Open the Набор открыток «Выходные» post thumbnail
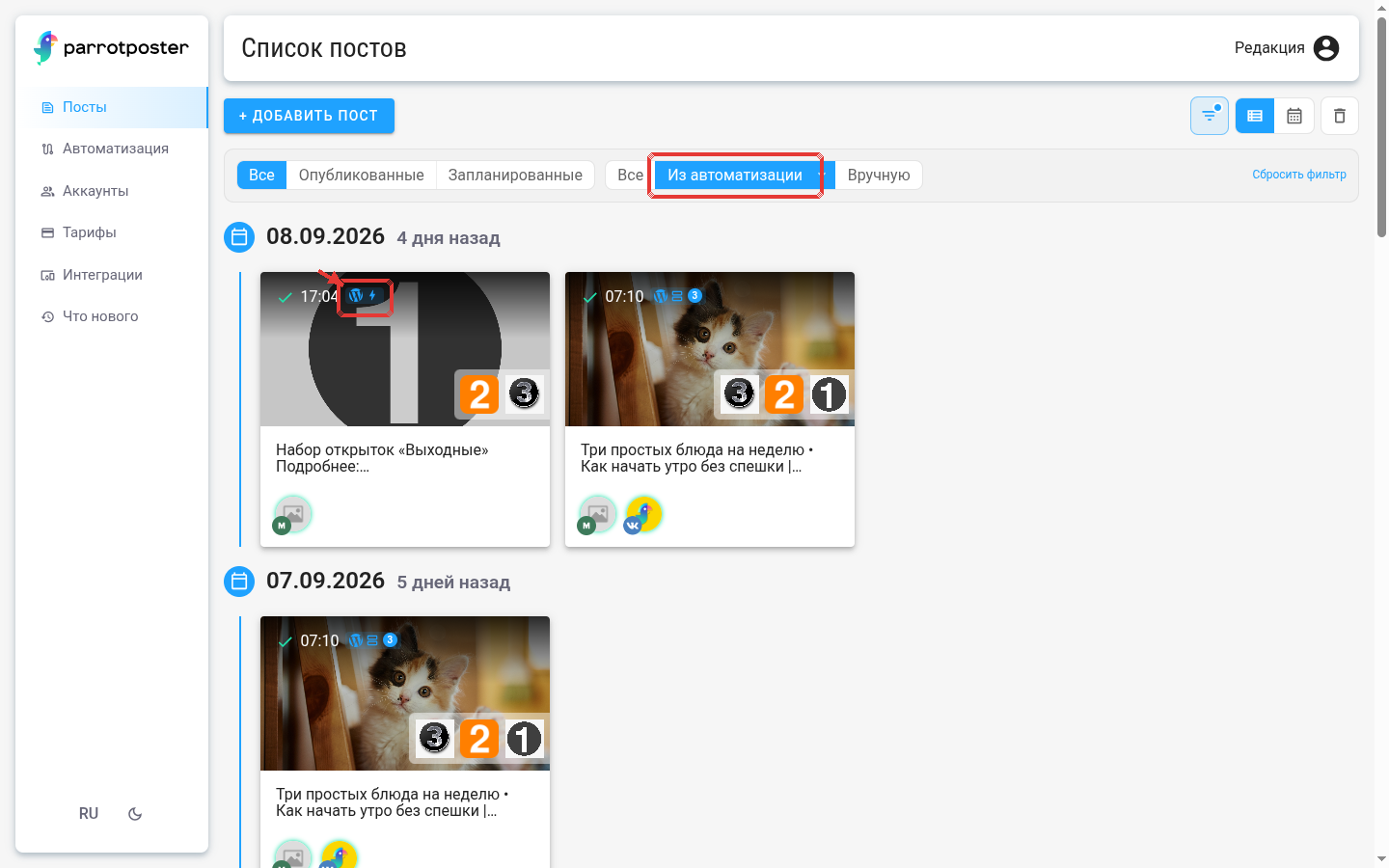This screenshot has height=868, width=1389. [405, 349]
